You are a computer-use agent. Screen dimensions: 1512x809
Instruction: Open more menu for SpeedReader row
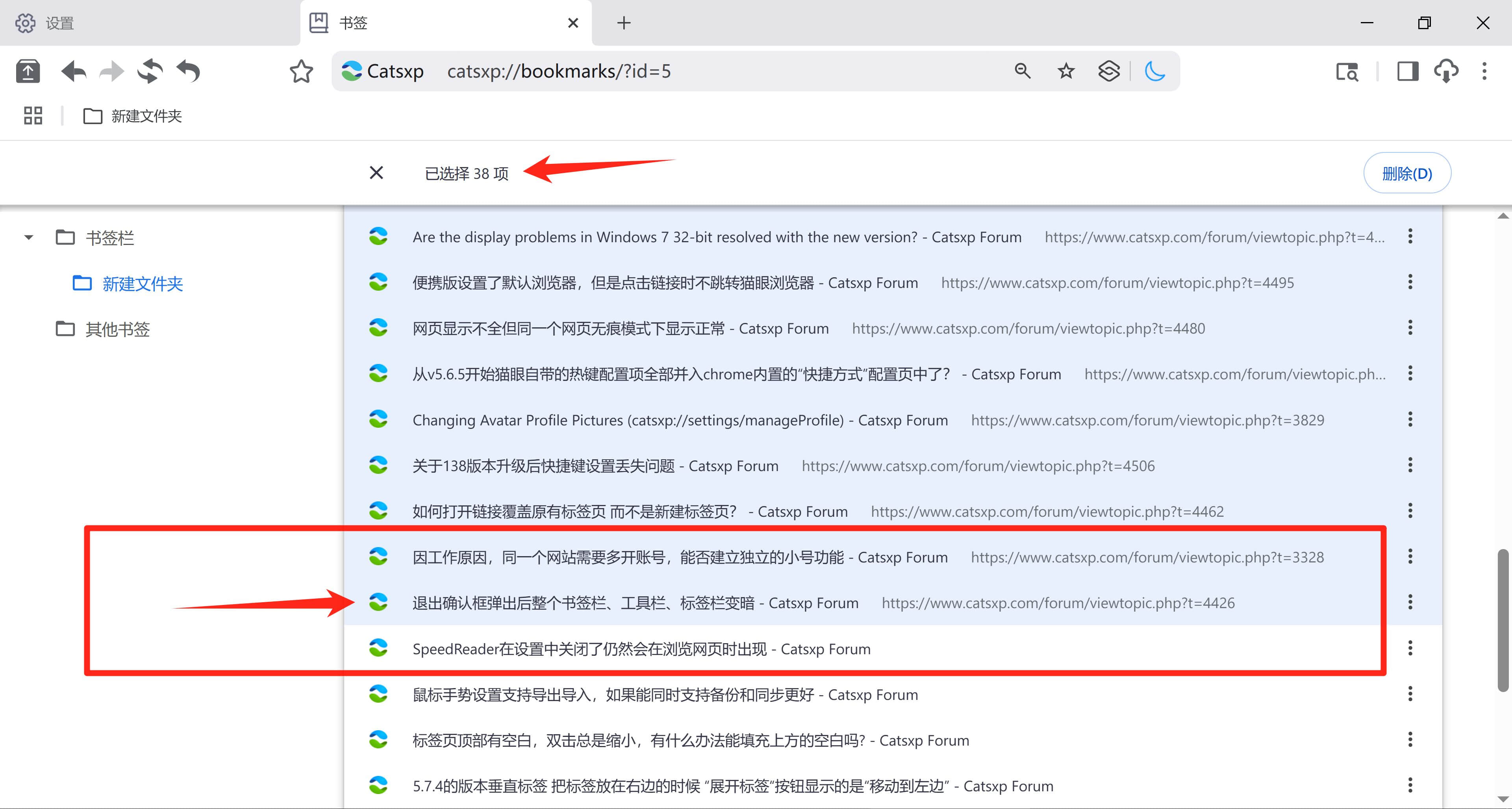(x=1410, y=648)
